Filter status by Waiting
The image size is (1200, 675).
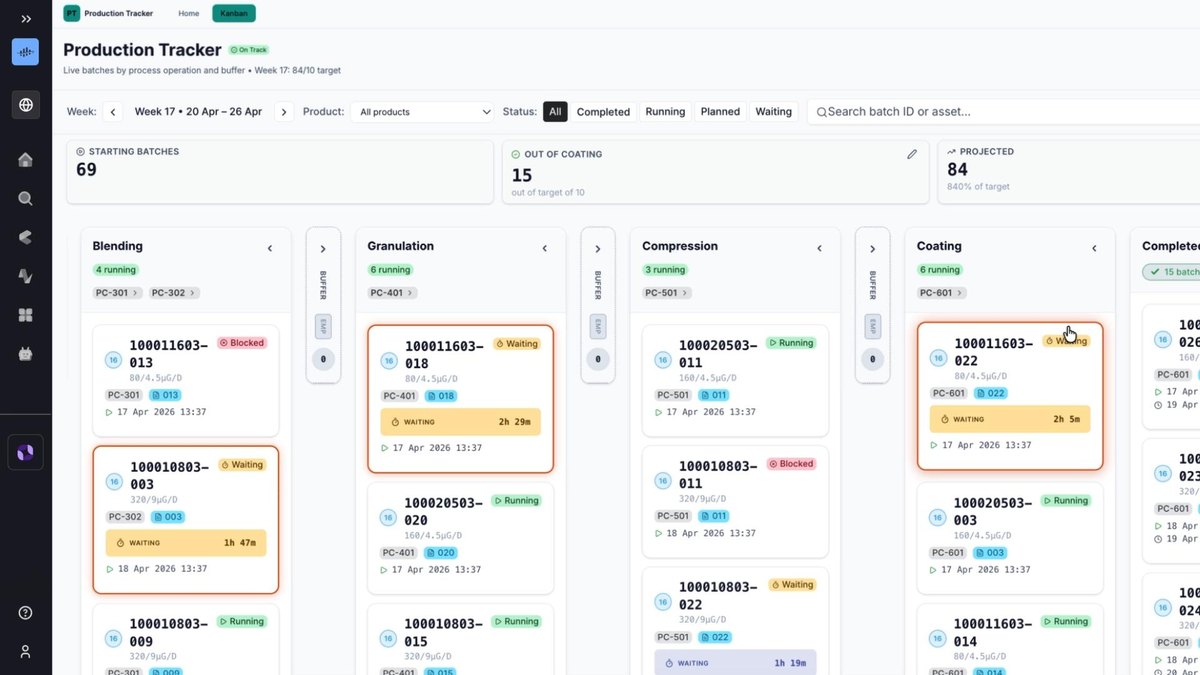click(x=773, y=112)
